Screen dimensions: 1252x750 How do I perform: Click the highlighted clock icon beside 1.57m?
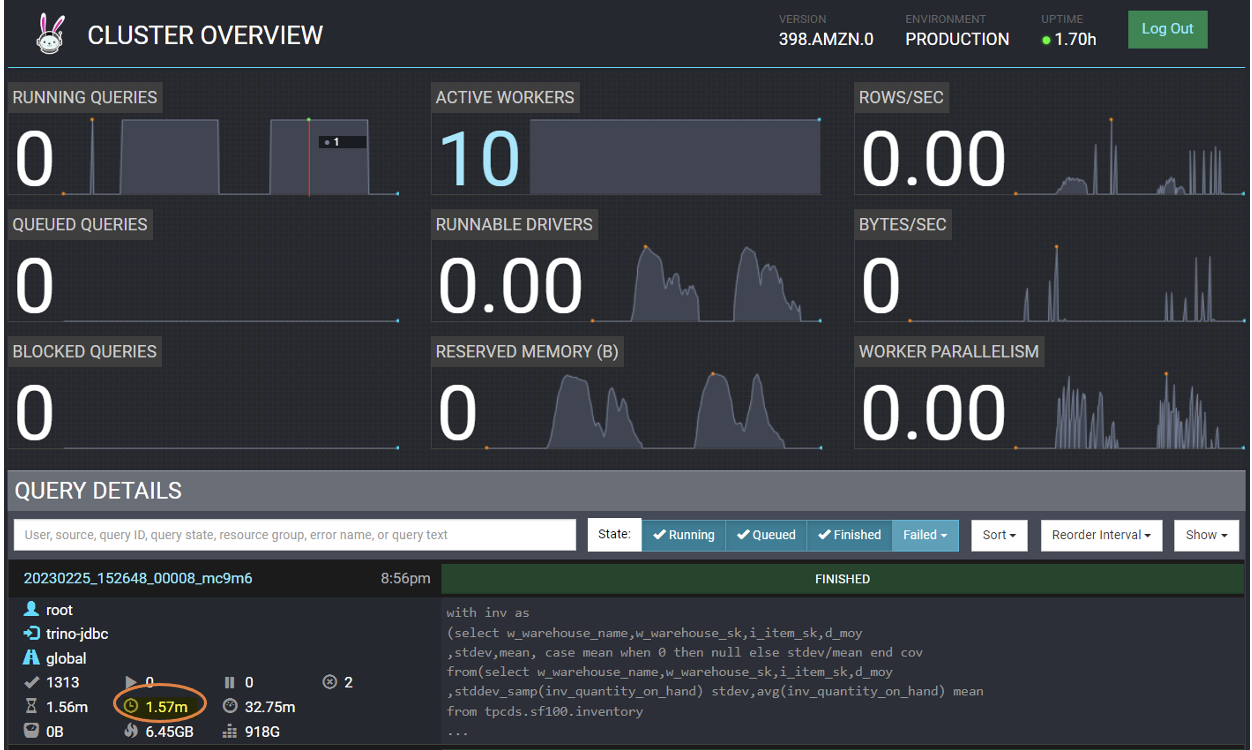coord(130,707)
